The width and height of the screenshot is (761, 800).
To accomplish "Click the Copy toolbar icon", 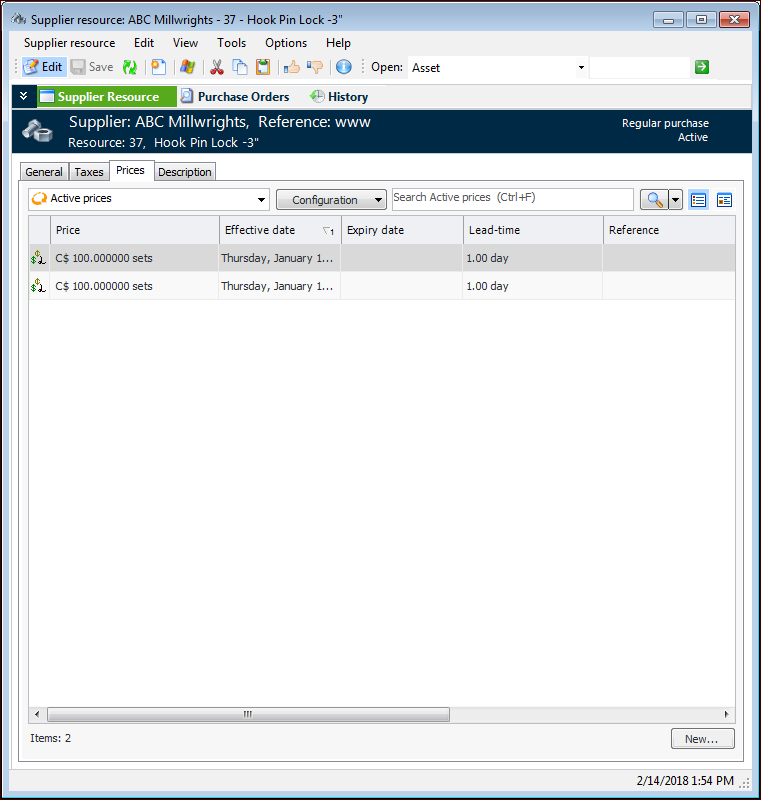I will pyautogui.click(x=240, y=67).
